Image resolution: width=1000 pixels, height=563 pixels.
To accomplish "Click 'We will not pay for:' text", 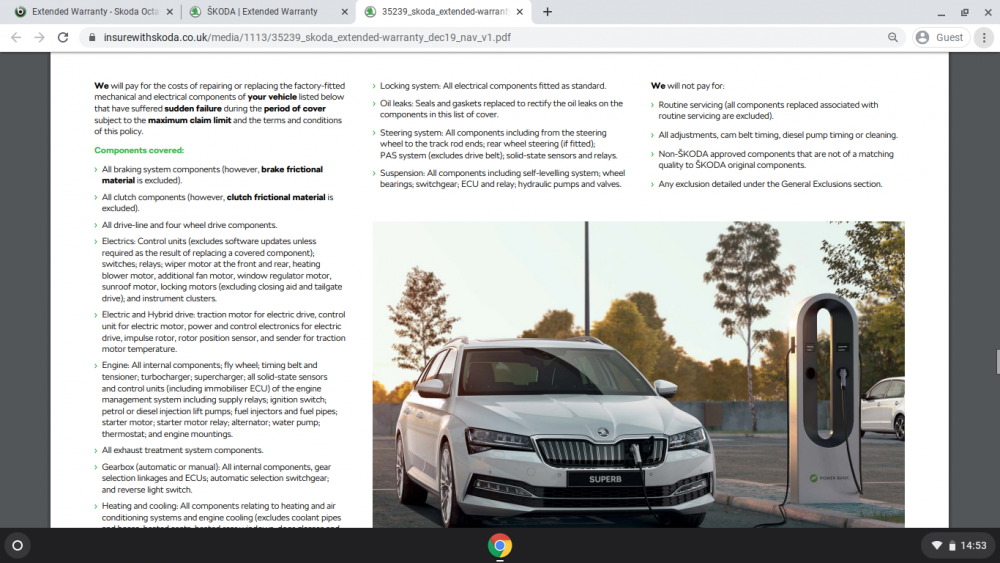I will click(688, 85).
